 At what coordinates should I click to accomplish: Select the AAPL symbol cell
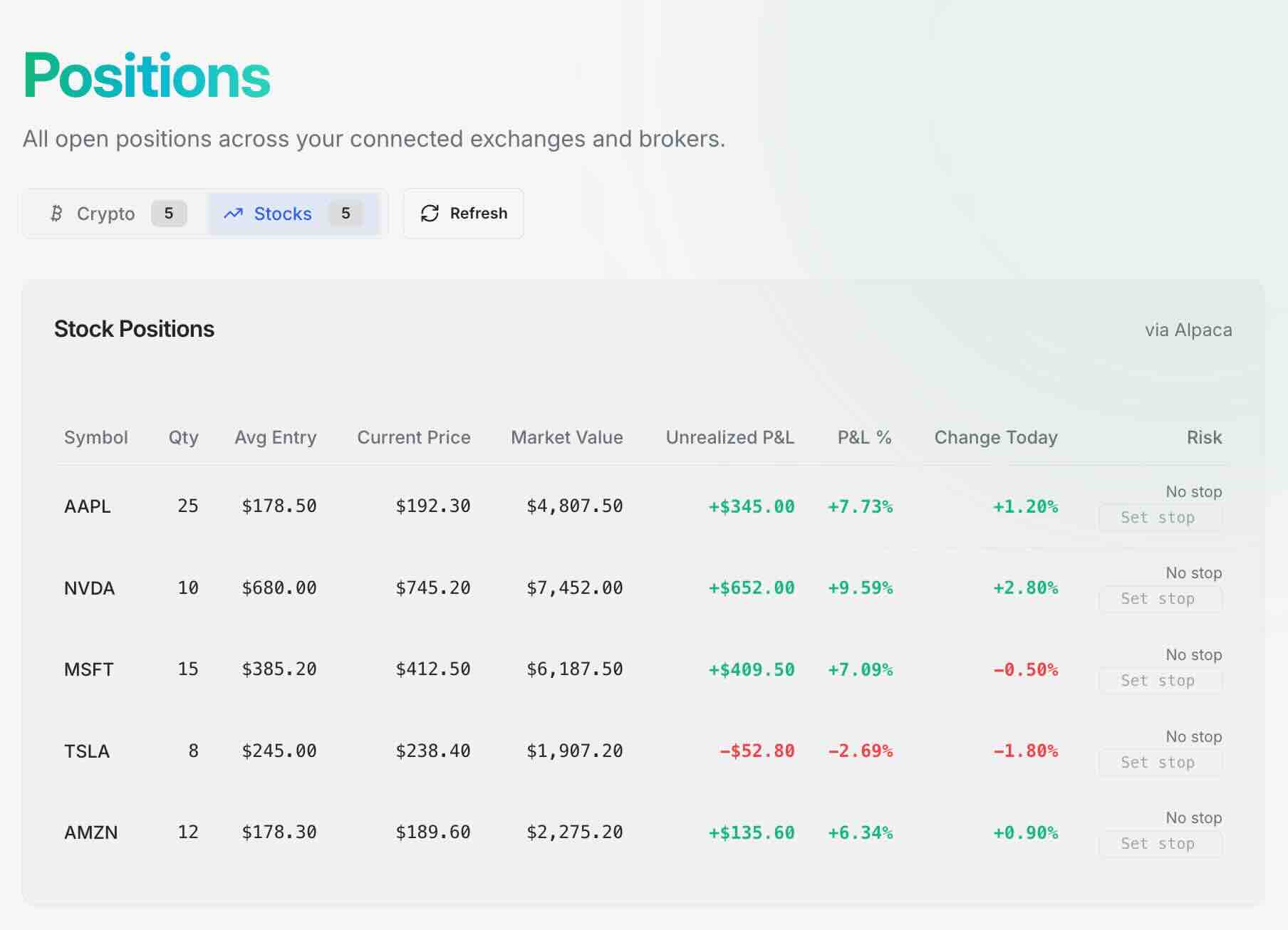click(x=88, y=506)
